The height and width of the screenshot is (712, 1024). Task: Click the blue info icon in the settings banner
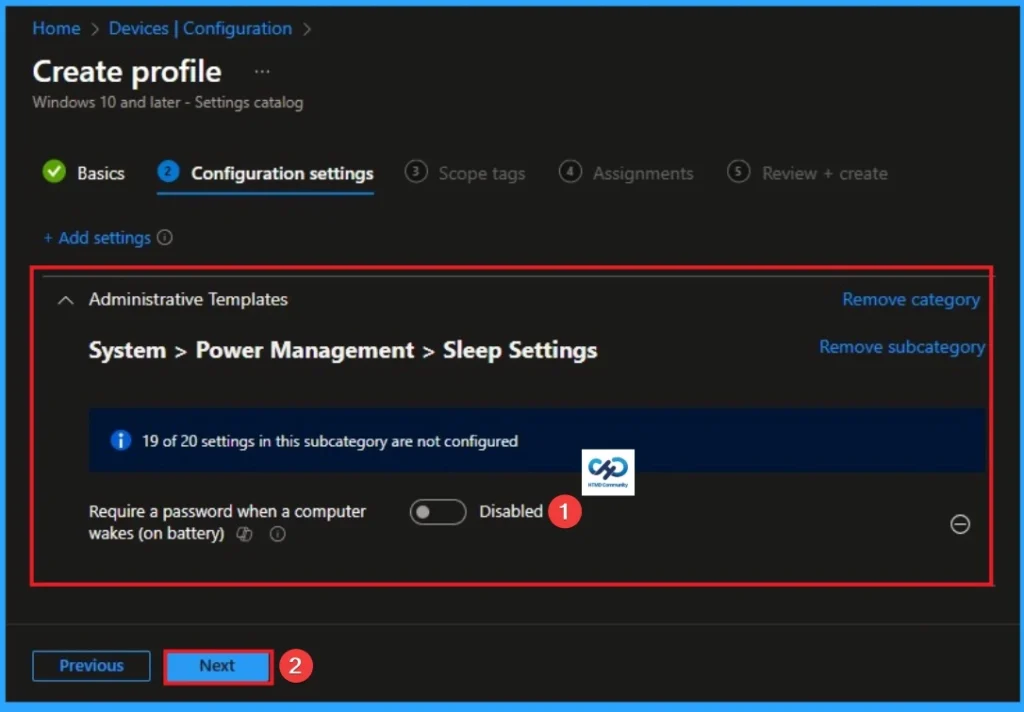pyautogui.click(x=120, y=440)
